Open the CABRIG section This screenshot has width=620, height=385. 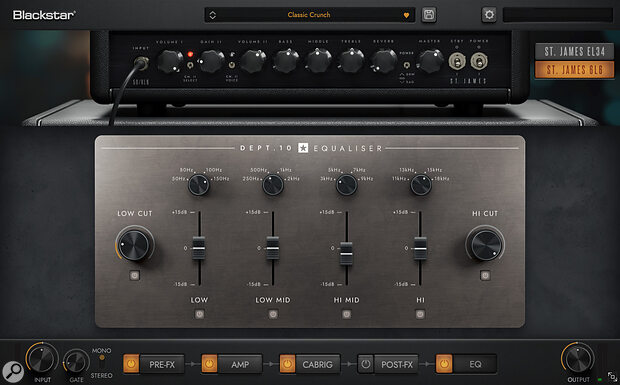(318, 364)
